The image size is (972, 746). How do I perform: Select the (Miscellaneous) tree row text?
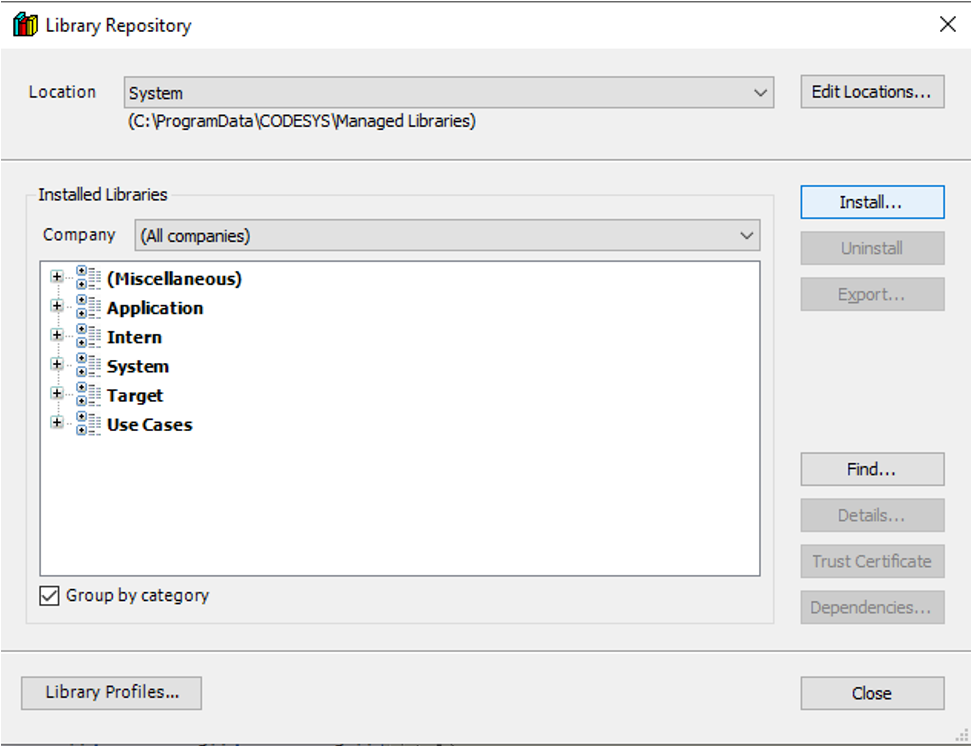[174, 279]
